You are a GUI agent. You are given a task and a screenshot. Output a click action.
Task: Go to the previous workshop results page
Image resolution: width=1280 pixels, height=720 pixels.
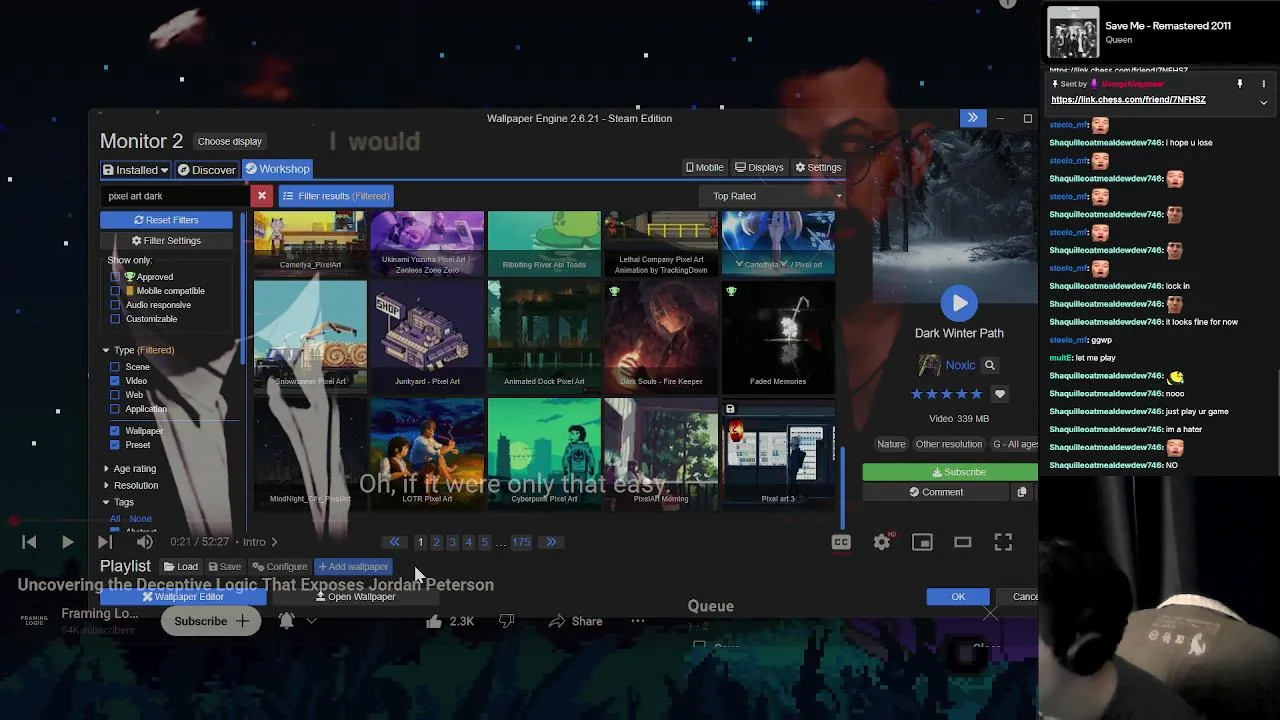point(395,542)
